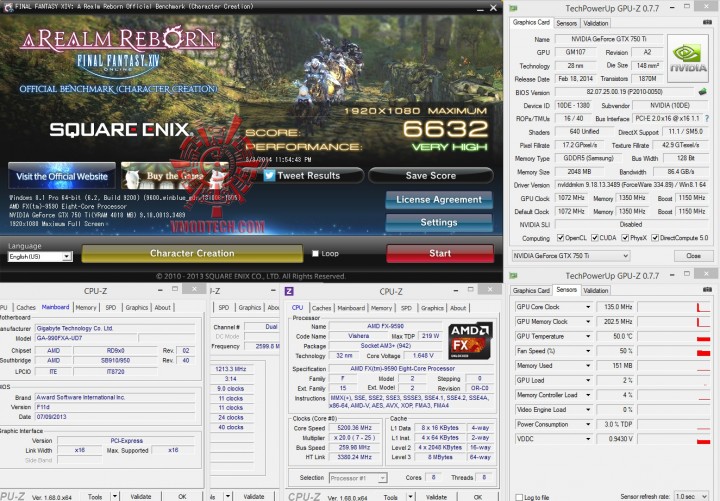Open the Power Consumption sensor dropdown
The width and height of the screenshot is (720, 501).
coord(588,424)
